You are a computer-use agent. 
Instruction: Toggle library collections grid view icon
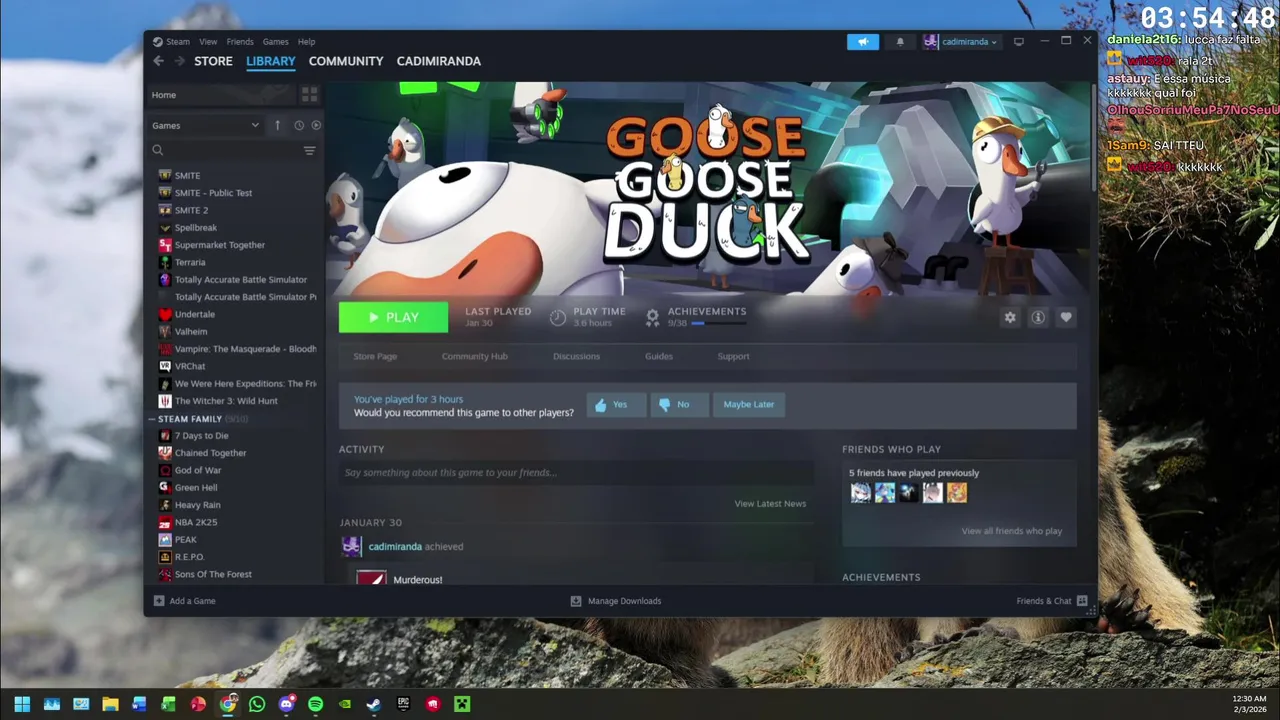pos(309,95)
